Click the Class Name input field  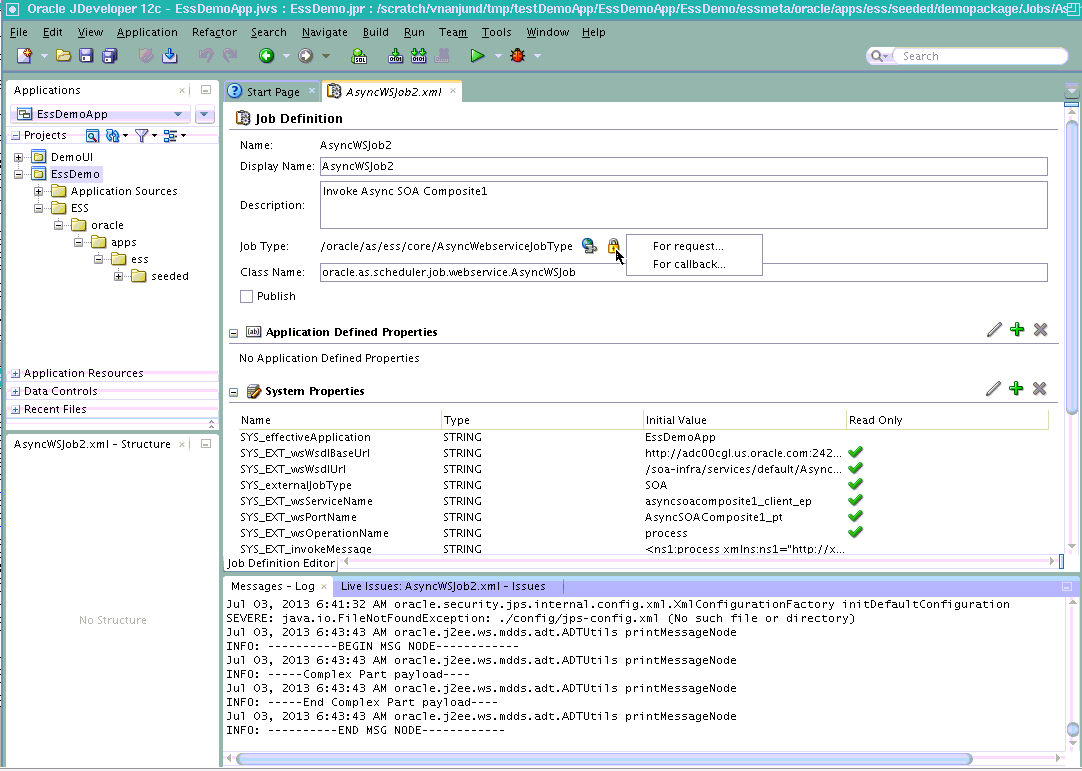pos(683,273)
